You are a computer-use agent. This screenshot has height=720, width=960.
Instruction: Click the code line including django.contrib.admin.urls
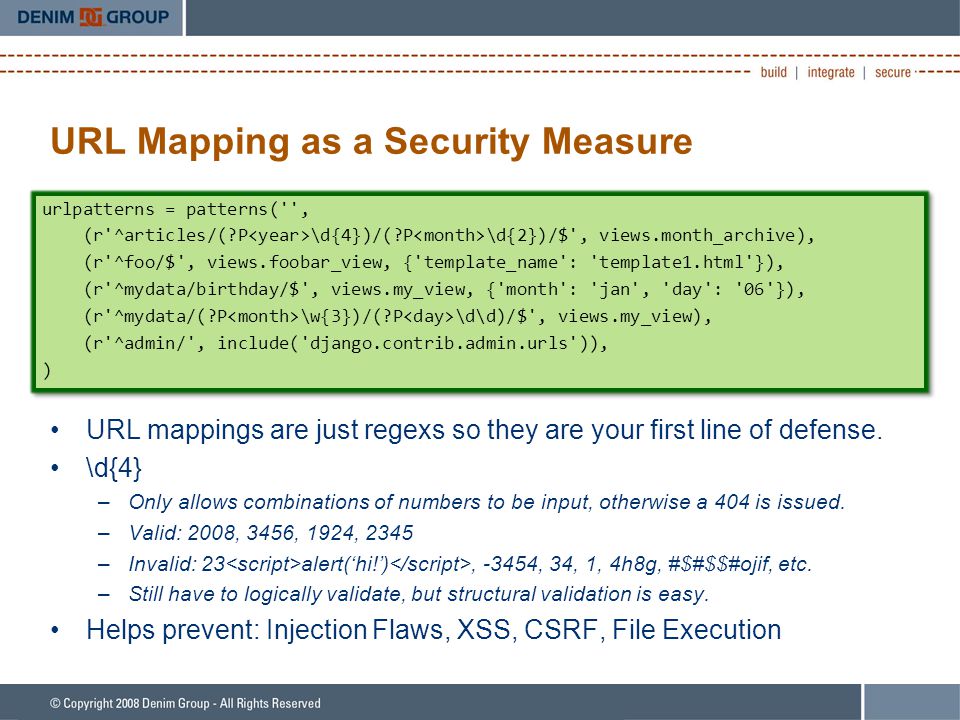[x=346, y=343]
